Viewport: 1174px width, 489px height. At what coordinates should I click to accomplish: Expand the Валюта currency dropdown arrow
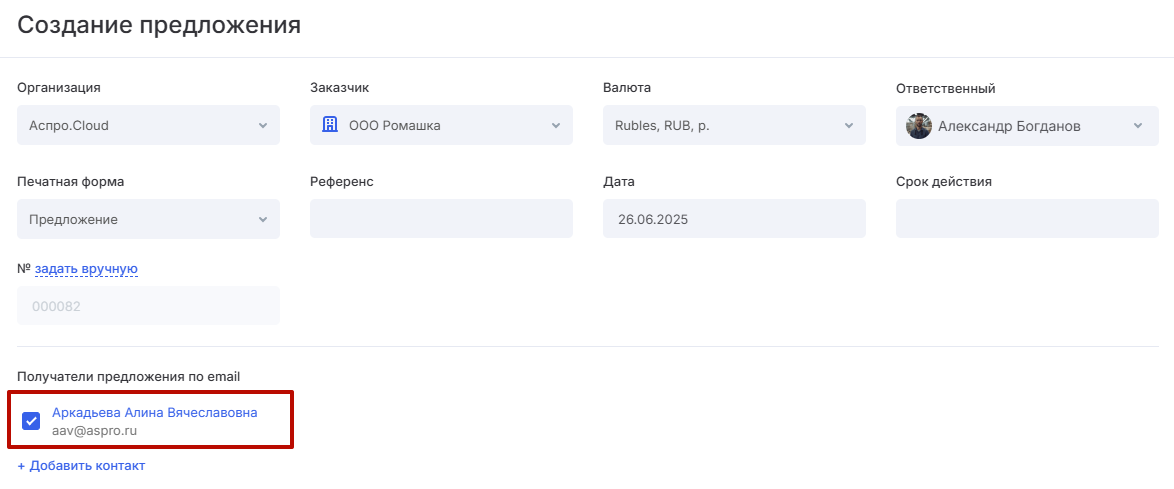coord(849,126)
